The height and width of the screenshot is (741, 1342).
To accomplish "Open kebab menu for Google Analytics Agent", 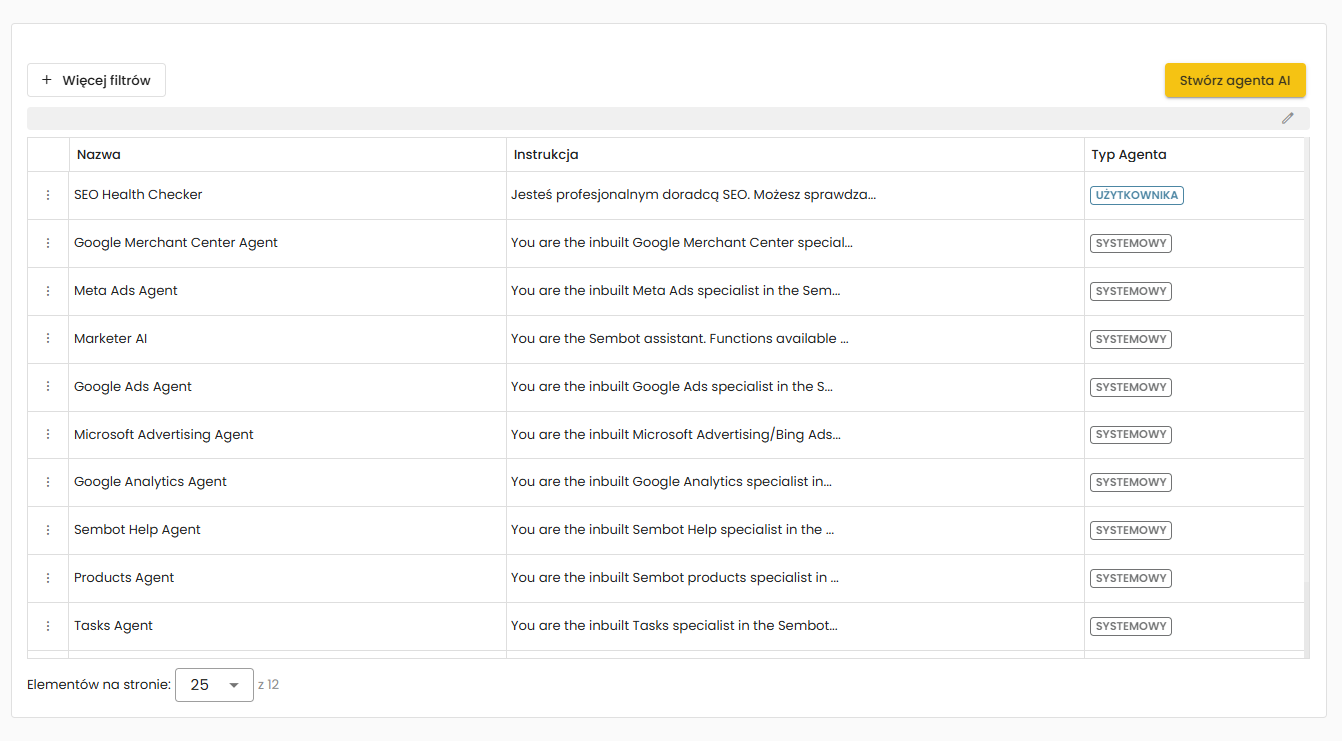I will pos(48,482).
